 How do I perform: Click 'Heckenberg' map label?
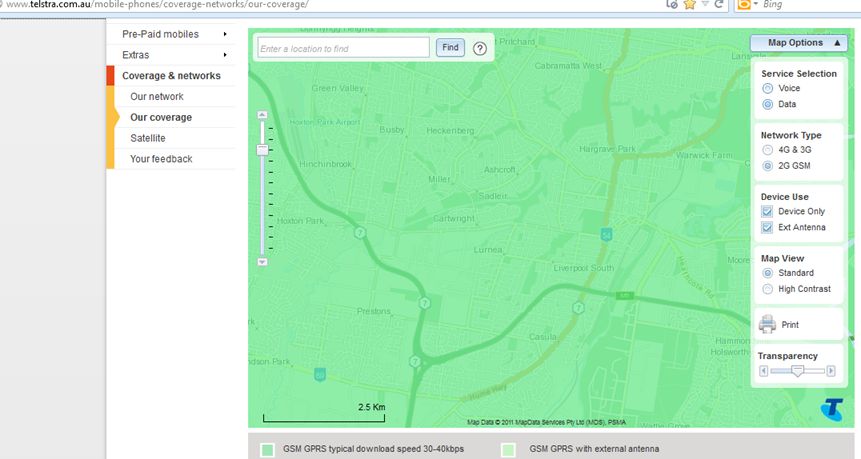(450, 130)
